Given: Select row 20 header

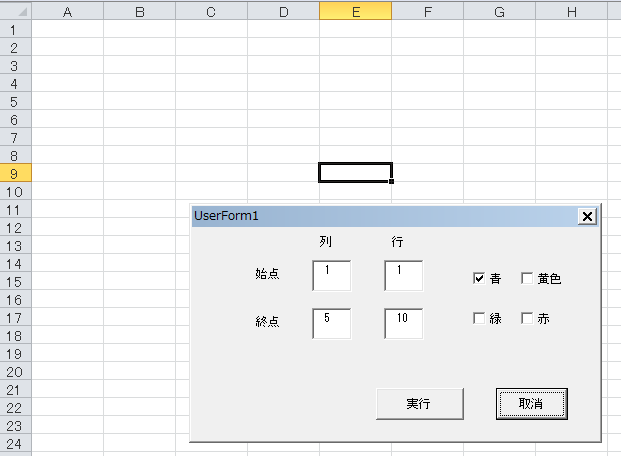Looking at the screenshot, I should [15, 371].
